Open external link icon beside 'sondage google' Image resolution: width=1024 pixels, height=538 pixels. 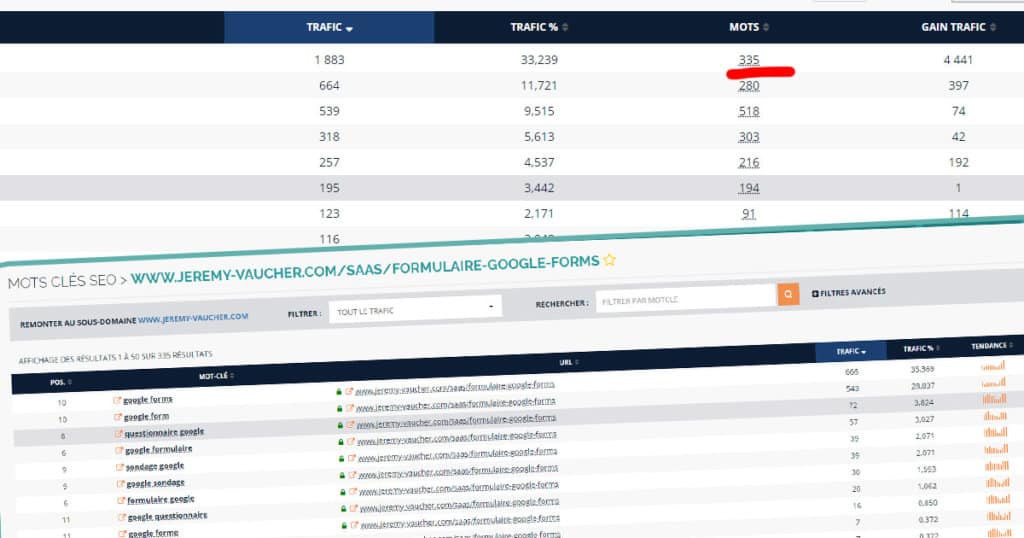tap(120, 467)
